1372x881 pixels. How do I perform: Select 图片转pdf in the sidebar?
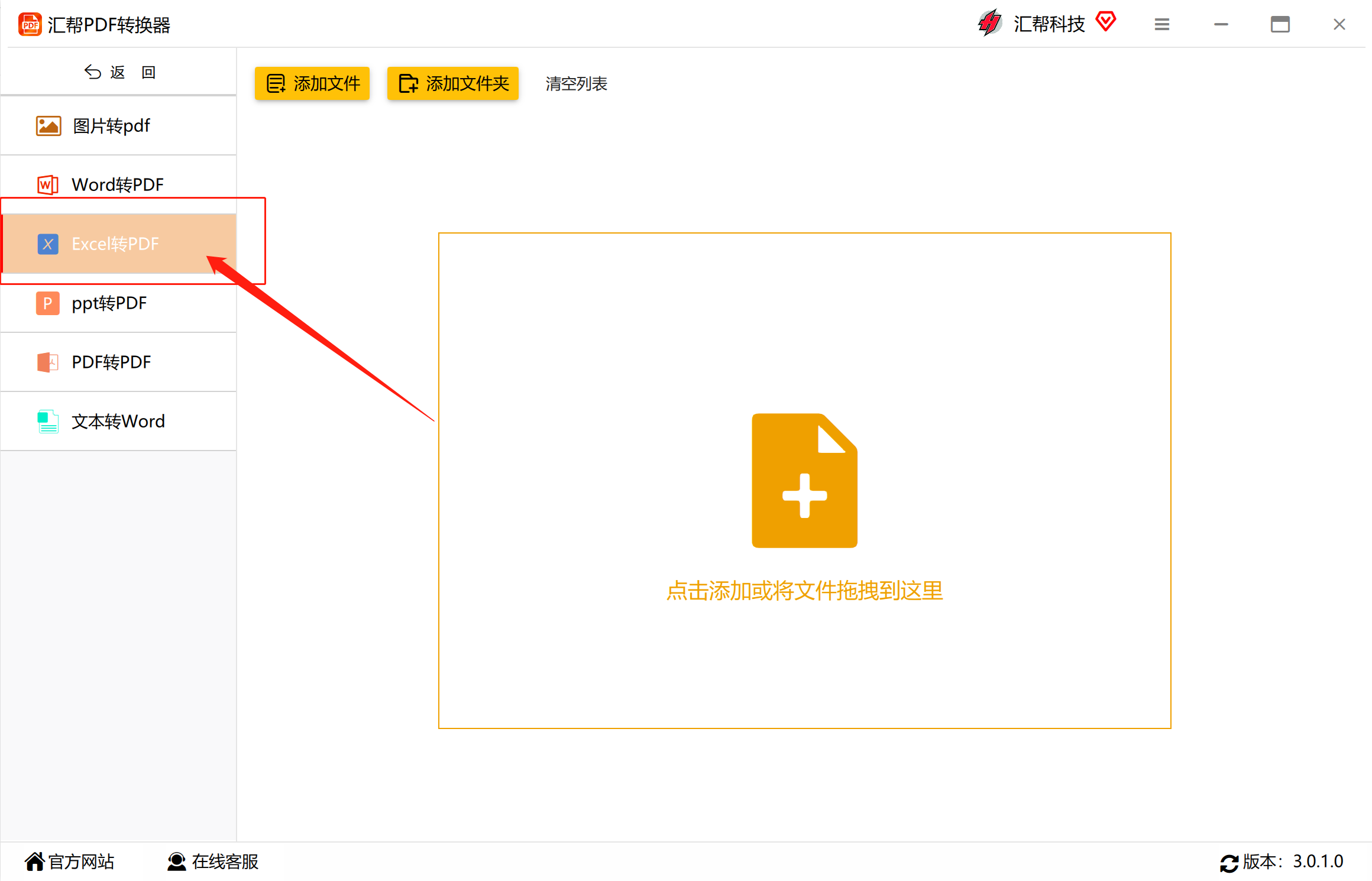(118, 125)
